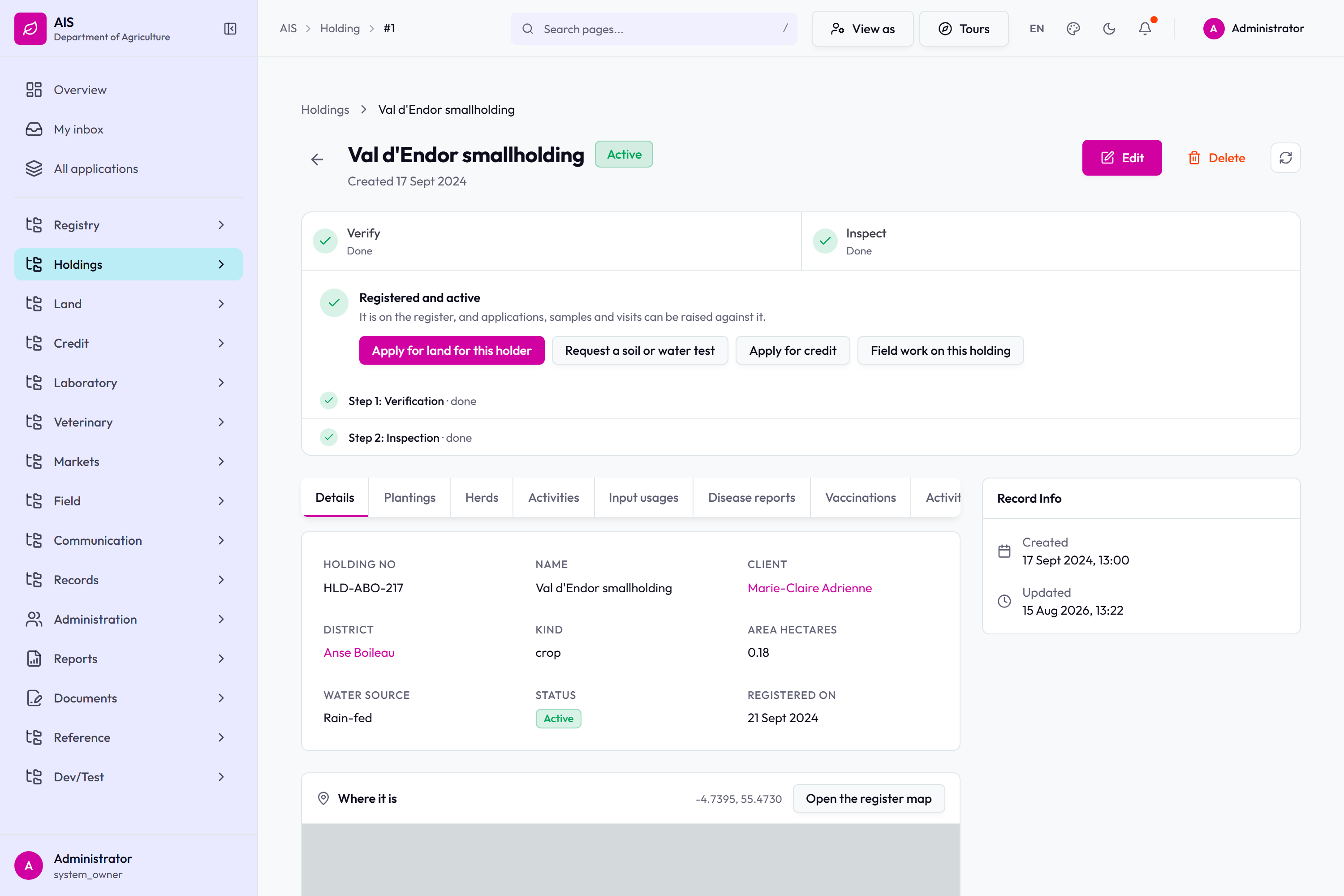Screen dimensions: 1344x896
Task: Click Open the register map button
Action: (869, 798)
